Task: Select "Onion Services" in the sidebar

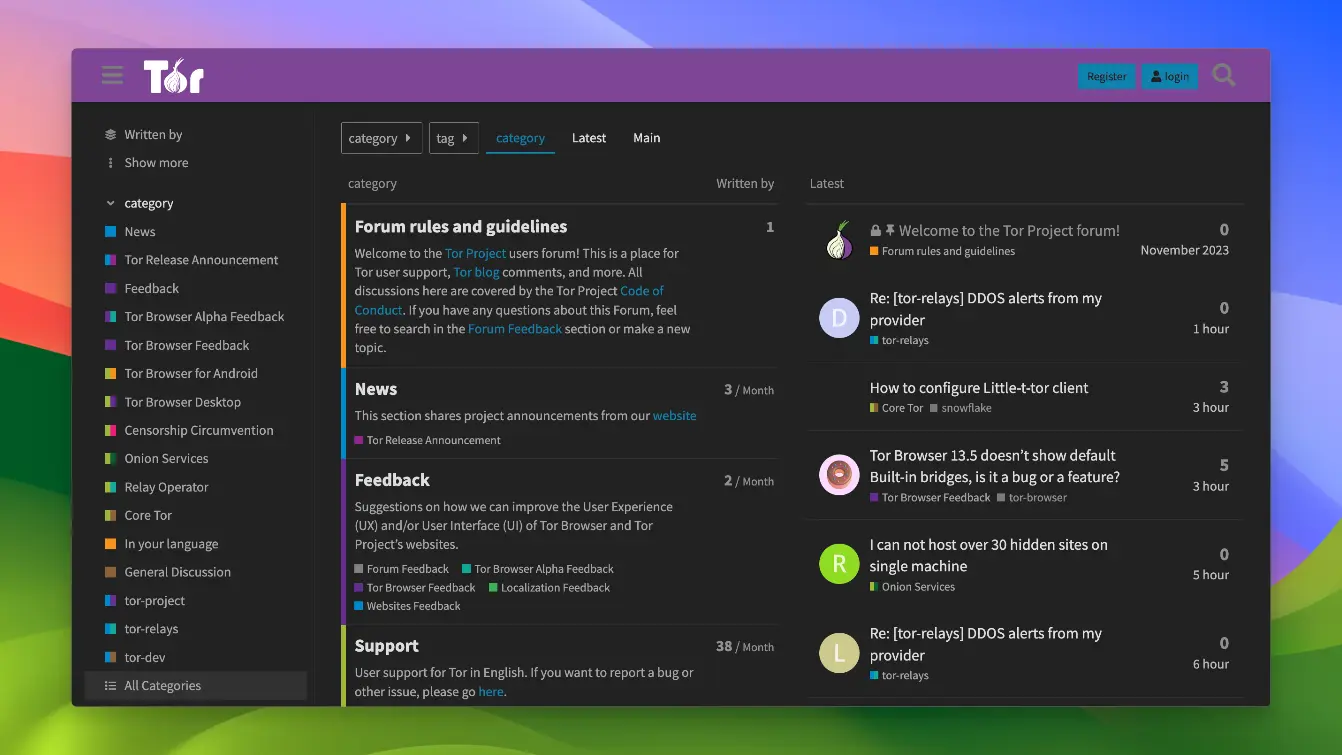Action: 165,458
